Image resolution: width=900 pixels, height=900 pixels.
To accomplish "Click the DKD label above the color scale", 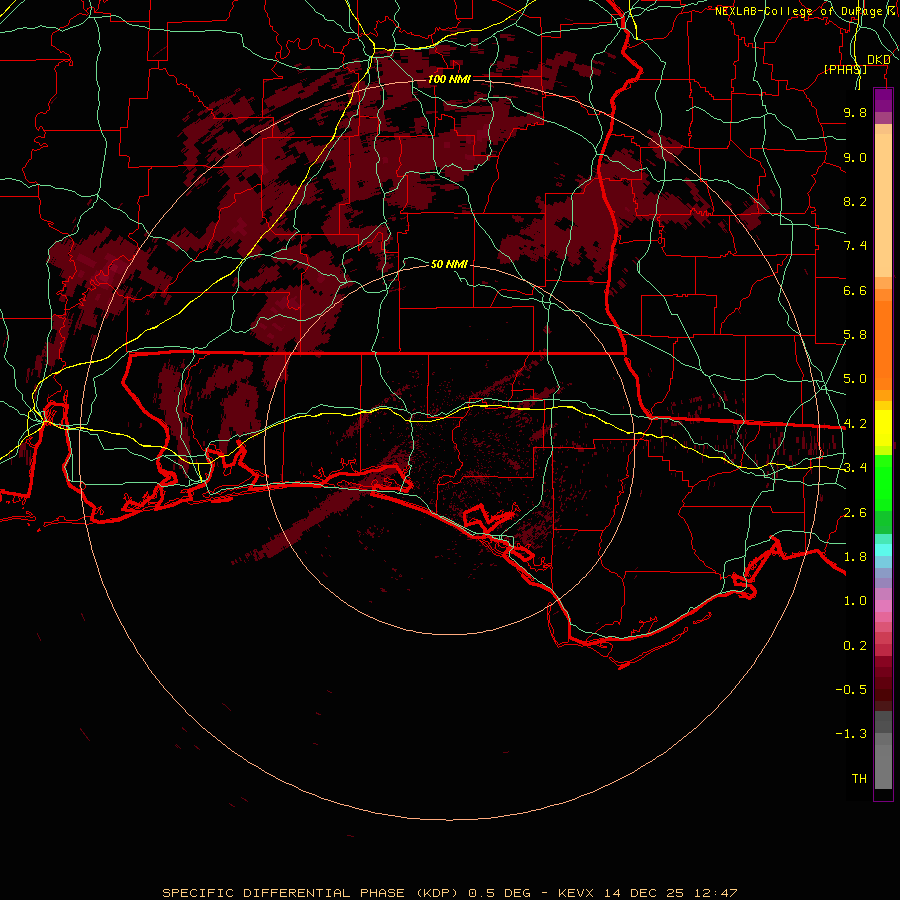I will [x=878, y=60].
